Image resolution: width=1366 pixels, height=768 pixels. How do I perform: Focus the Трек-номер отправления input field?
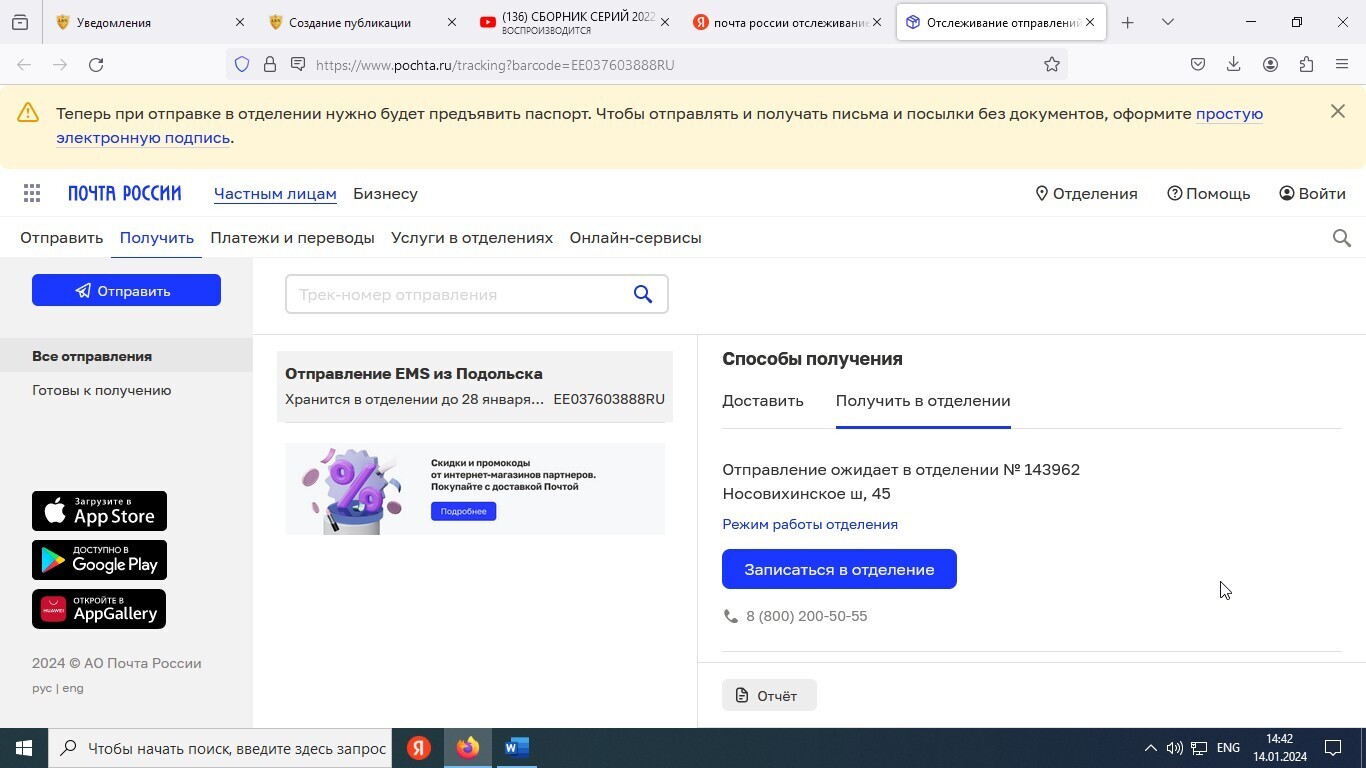[455, 294]
